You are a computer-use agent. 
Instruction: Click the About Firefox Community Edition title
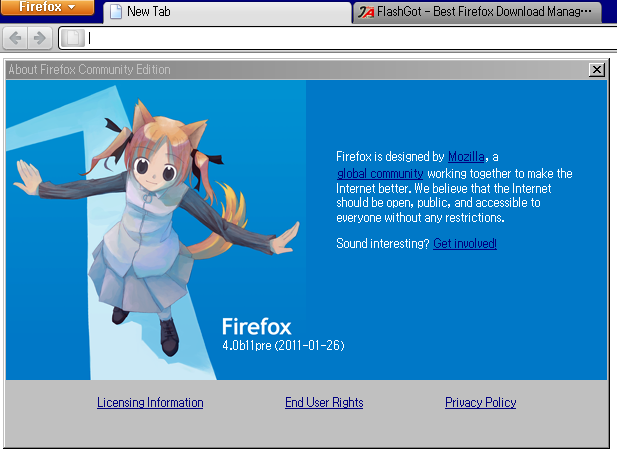click(89, 70)
